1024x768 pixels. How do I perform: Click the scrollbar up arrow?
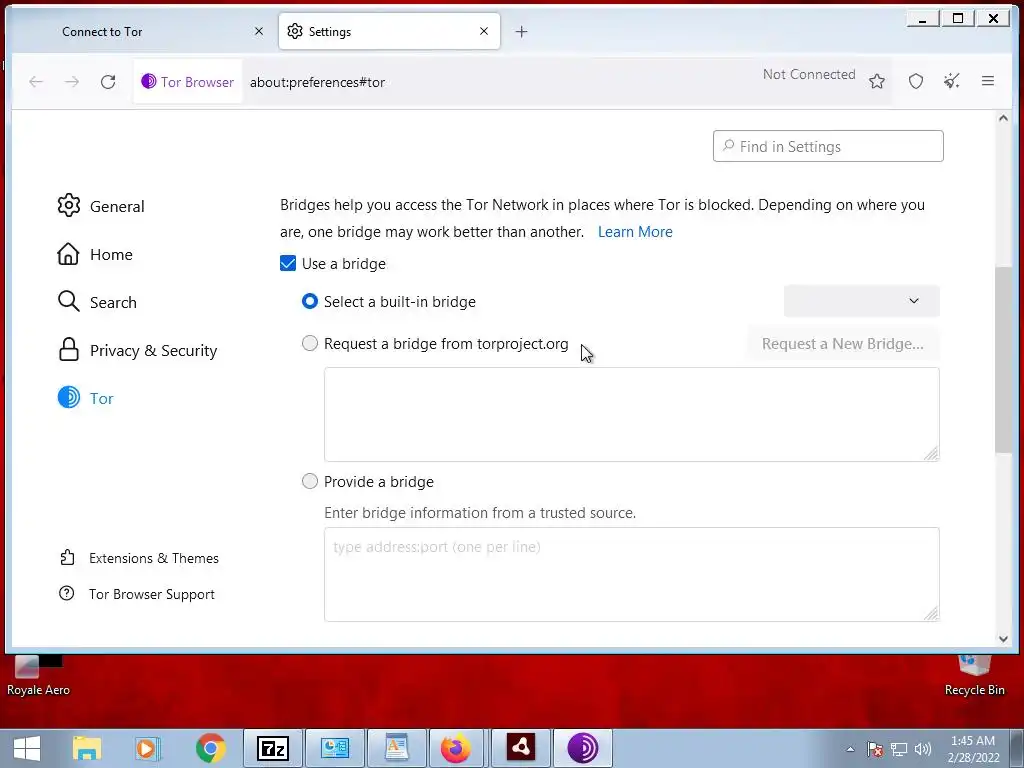1003,118
